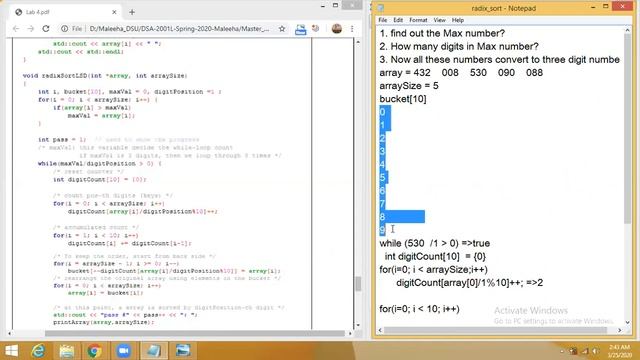The height and width of the screenshot is (360, 640).
Task: Go forward in the Chrome browser
Action: (x=31, y=29)
